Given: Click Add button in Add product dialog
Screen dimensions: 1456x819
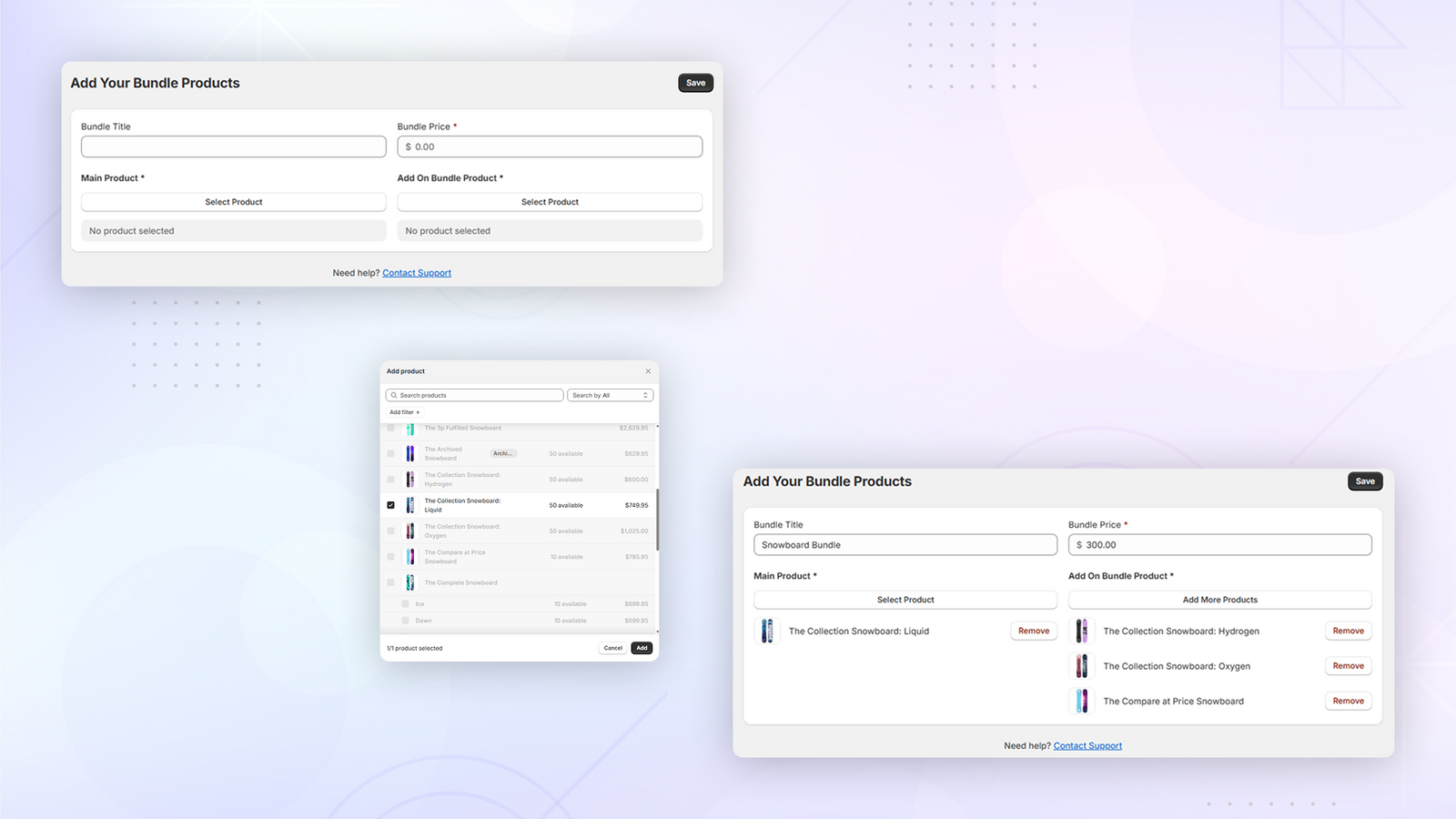Looking at the screenshot, I should pyautogui.click(x=642, y=648).
